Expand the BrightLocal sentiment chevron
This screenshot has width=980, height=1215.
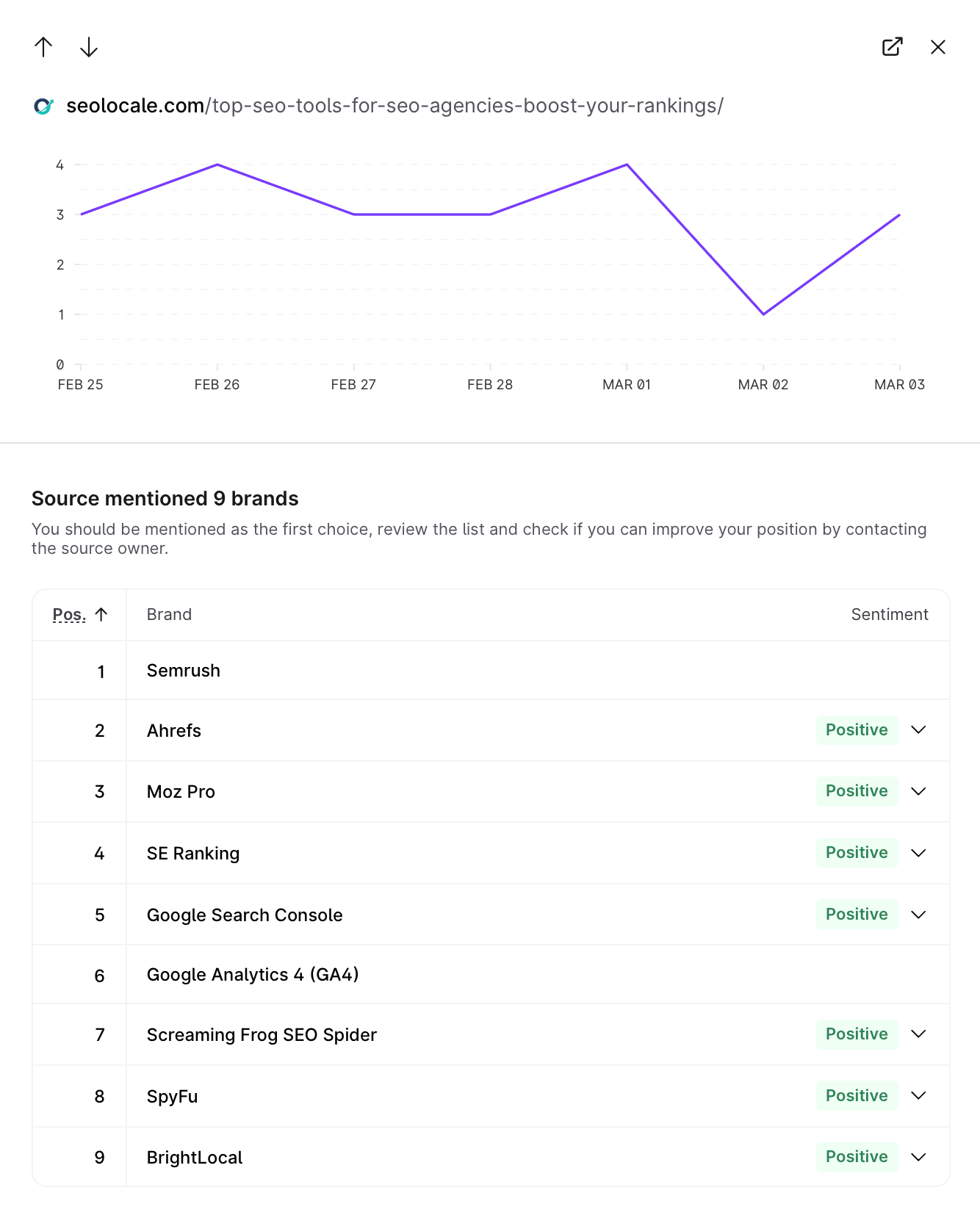[918, 1157]
